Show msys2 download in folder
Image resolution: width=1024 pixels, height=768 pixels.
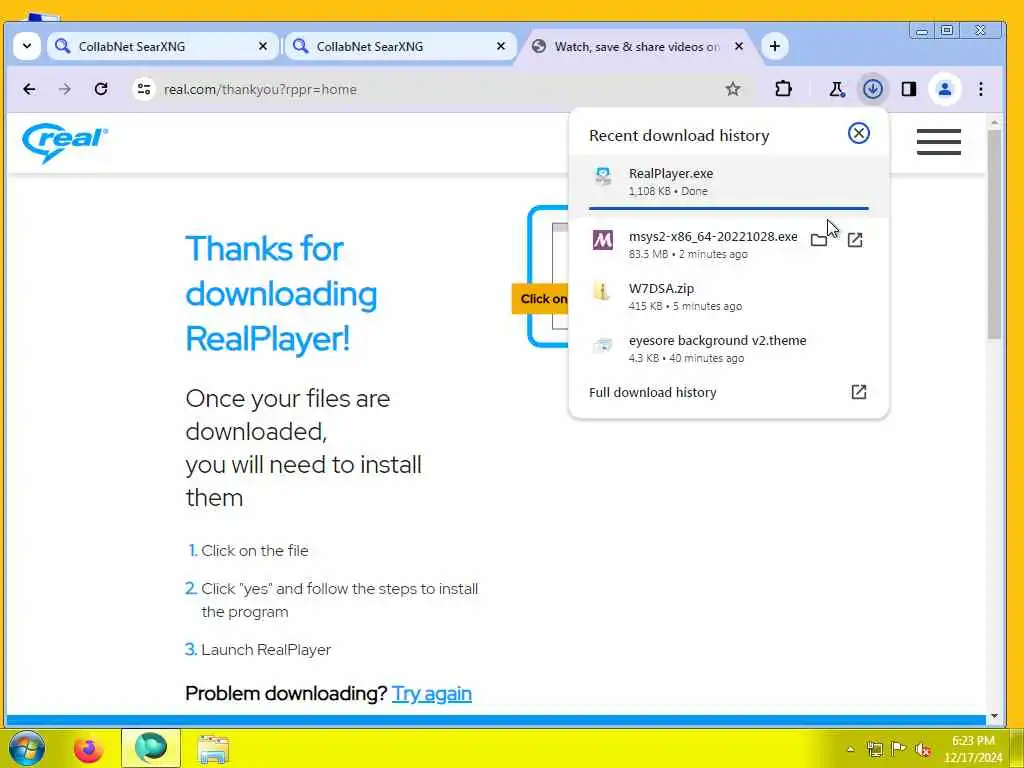coord(818,240)
